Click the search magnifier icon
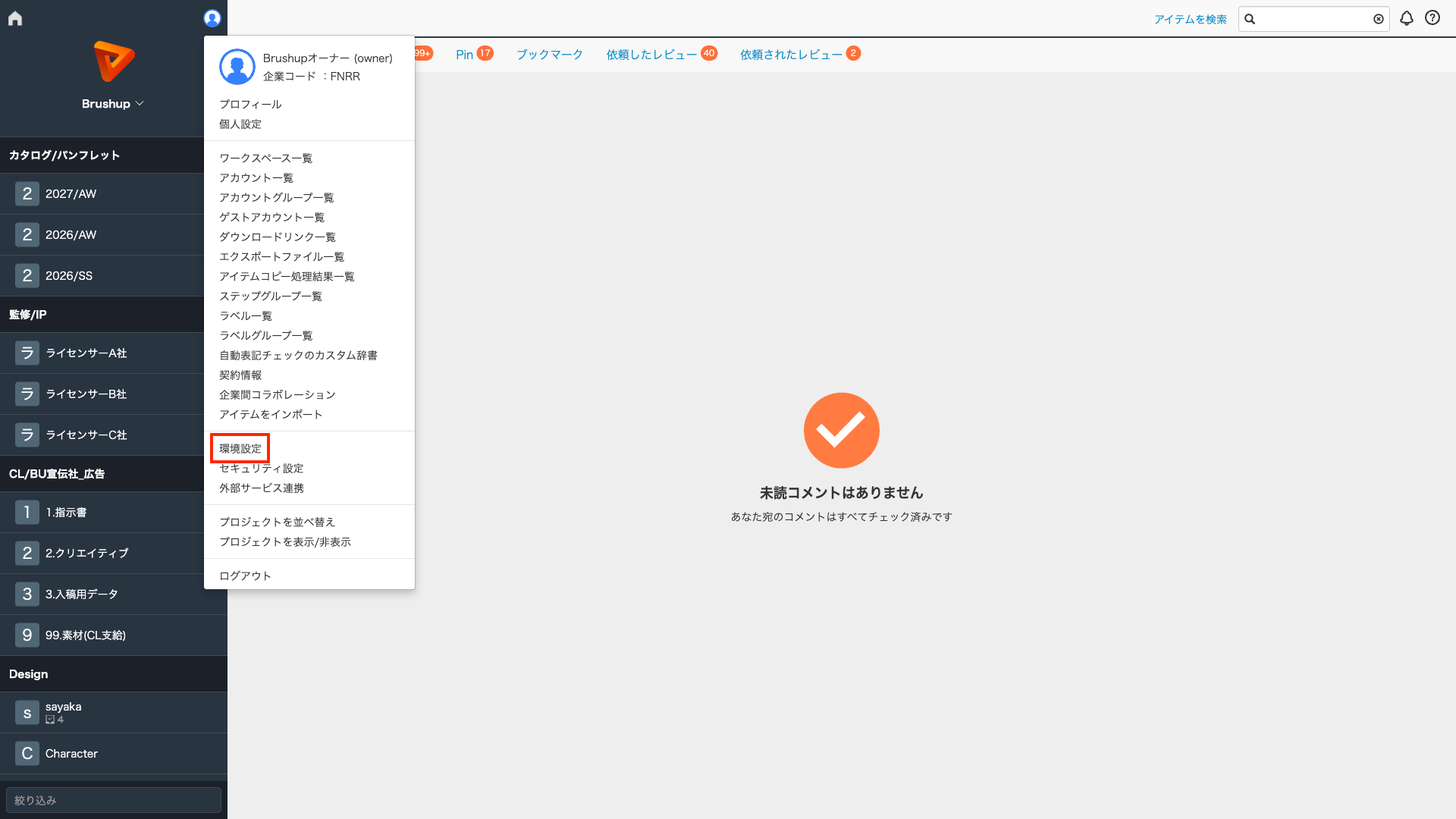The image size is (1456, 819). 1250,19
